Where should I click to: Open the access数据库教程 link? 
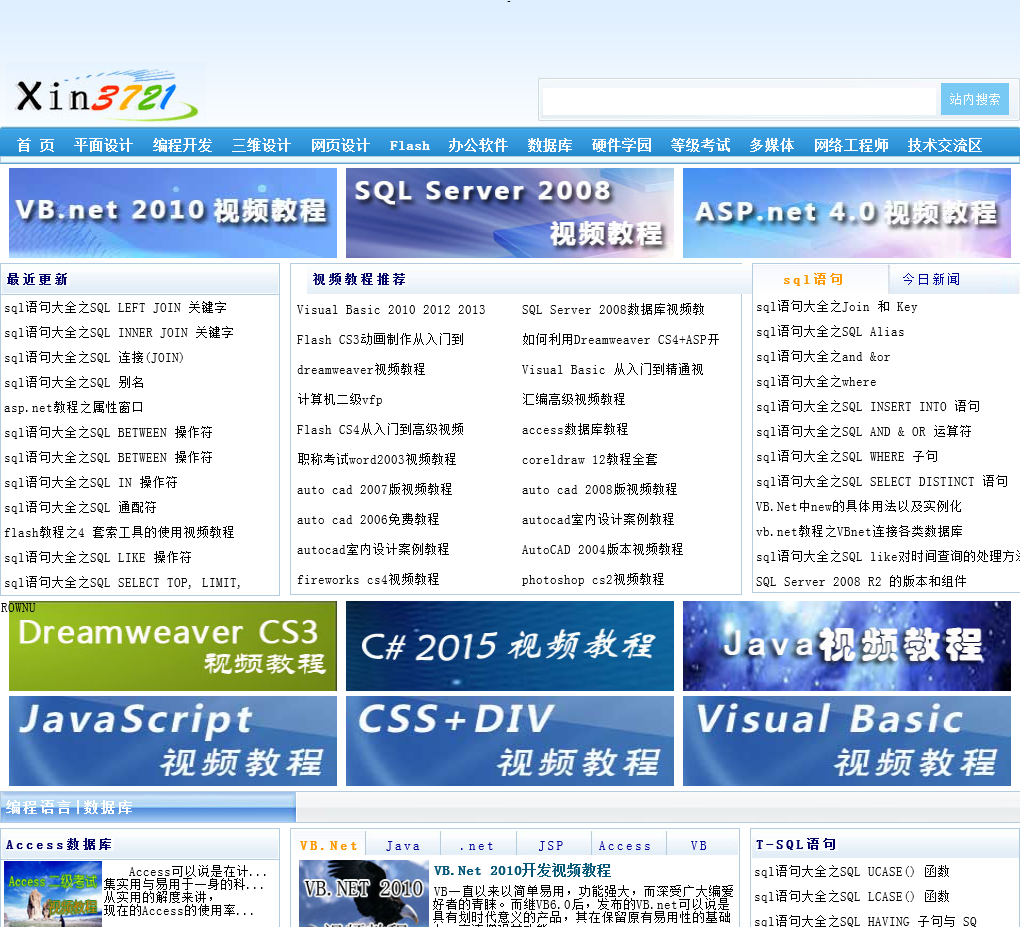(x=575, y=429)
